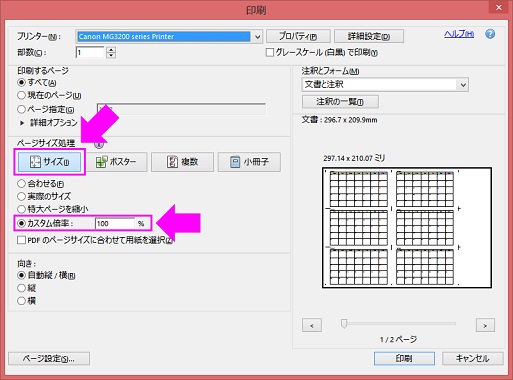
Task: Go to the previous preview page arrow
Action: (x=312, y=325)
